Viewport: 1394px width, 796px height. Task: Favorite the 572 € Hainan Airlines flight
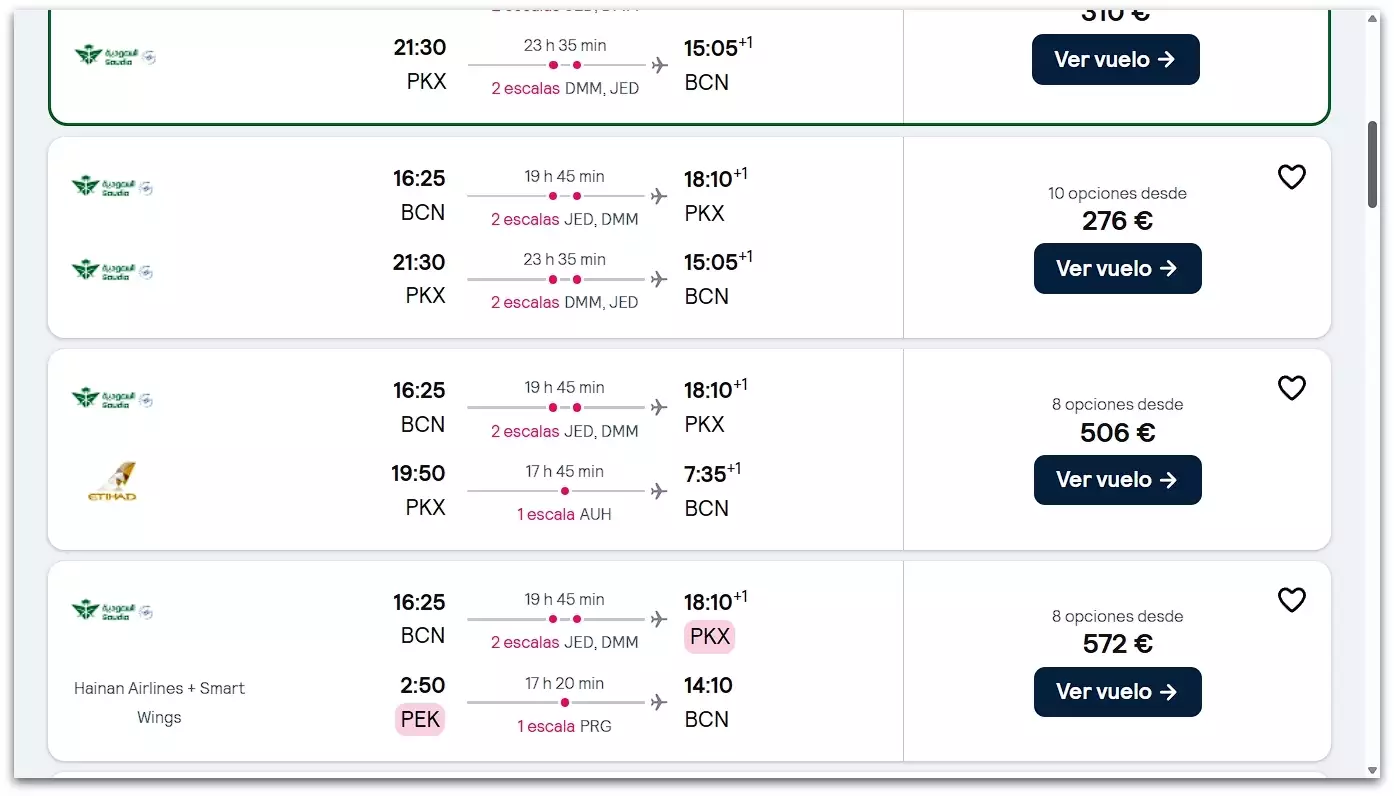(1292, 600)
